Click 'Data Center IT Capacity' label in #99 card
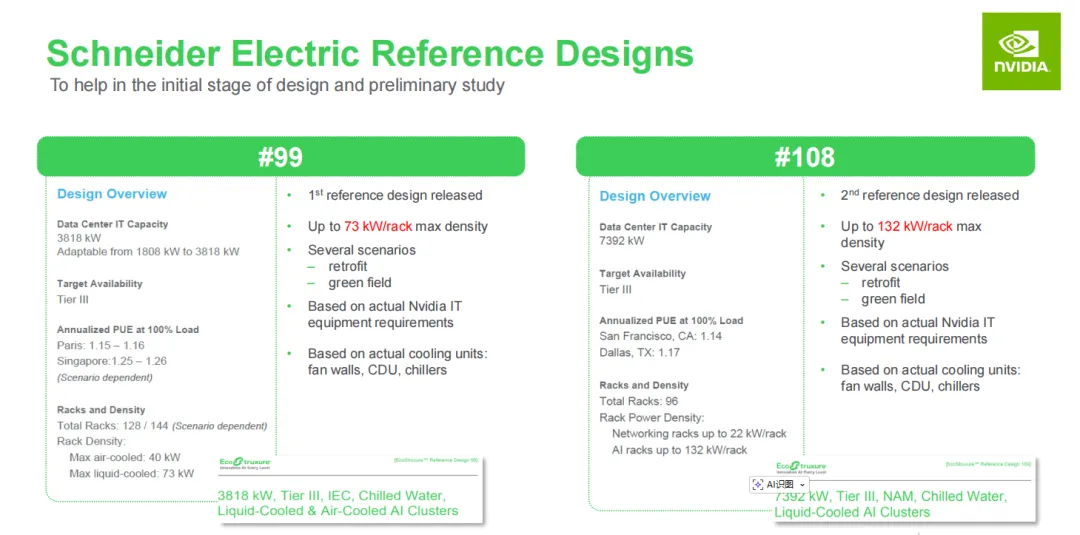1080x535 pixels. (112, 224)
